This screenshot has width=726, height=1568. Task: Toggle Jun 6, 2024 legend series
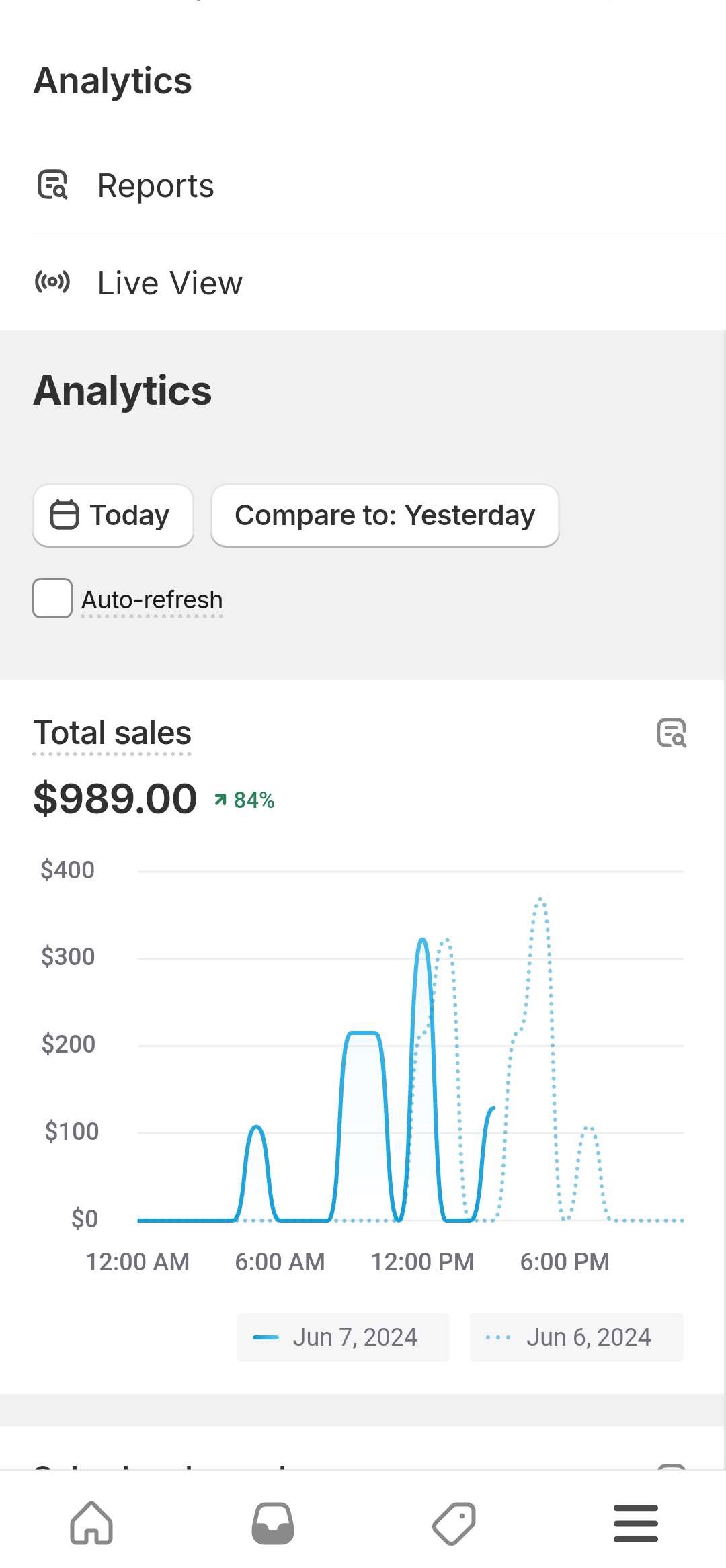click(x=576, y=1337)
